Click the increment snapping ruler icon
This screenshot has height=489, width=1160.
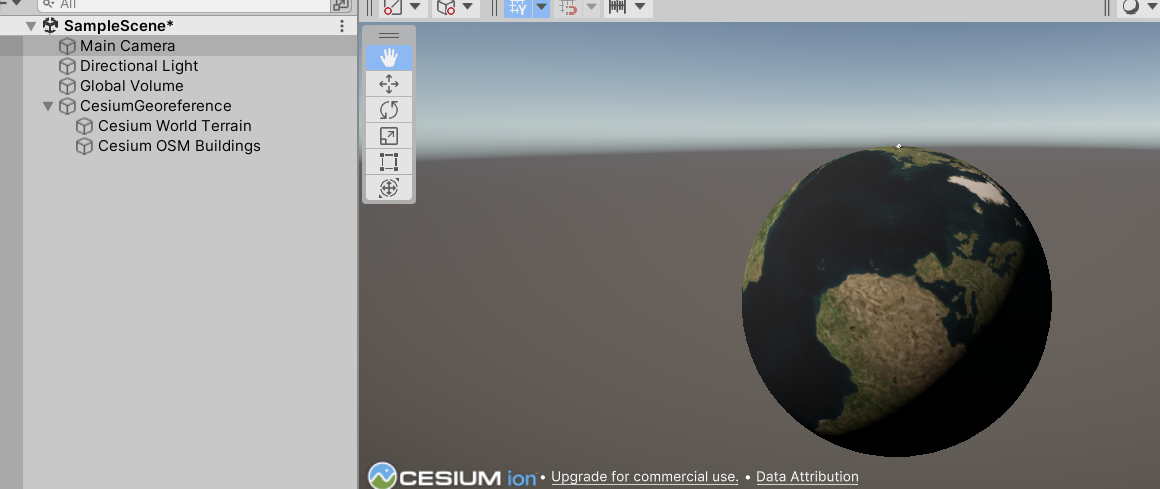pyautogui.click(x=618, y=7)
